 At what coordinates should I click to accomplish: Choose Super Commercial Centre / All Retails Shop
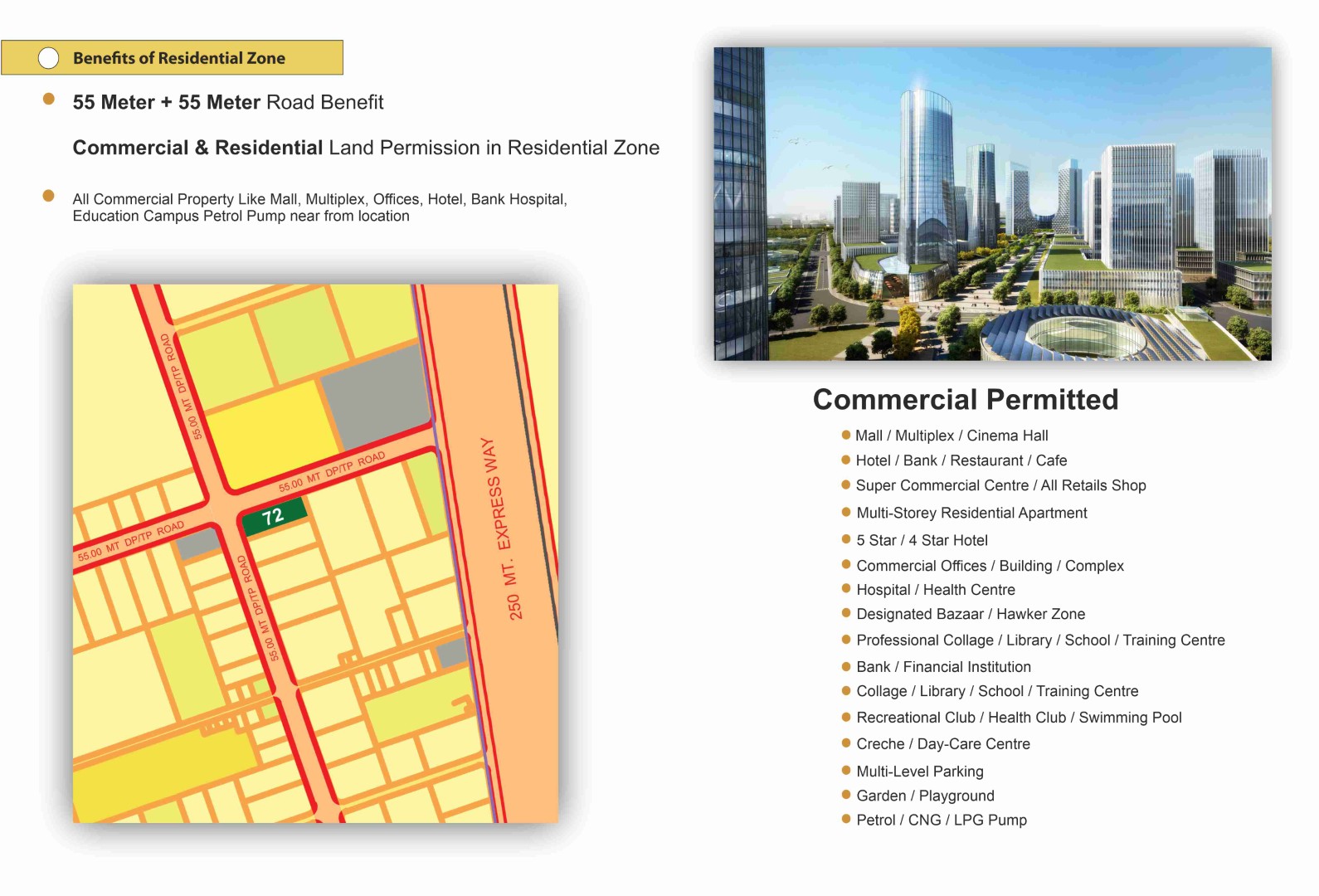click(1000, 485)
